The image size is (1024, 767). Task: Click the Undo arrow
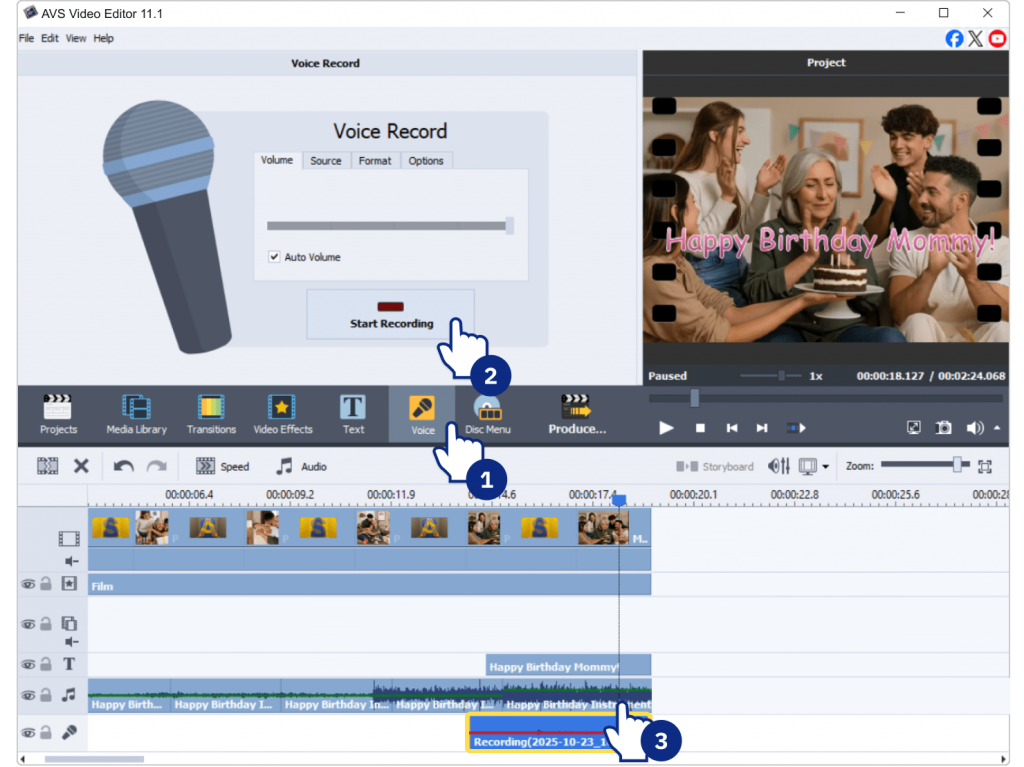tap(123, 466)
